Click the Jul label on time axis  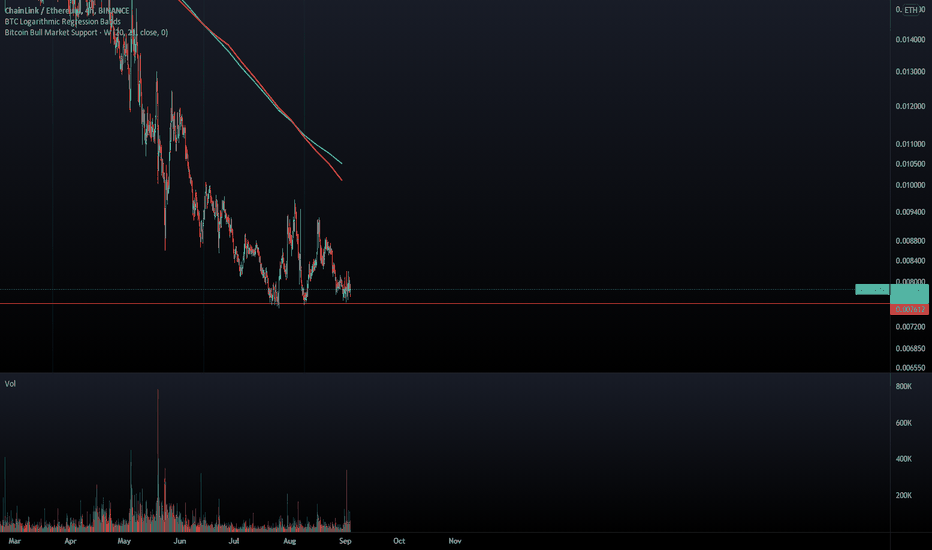coord(234,540)
